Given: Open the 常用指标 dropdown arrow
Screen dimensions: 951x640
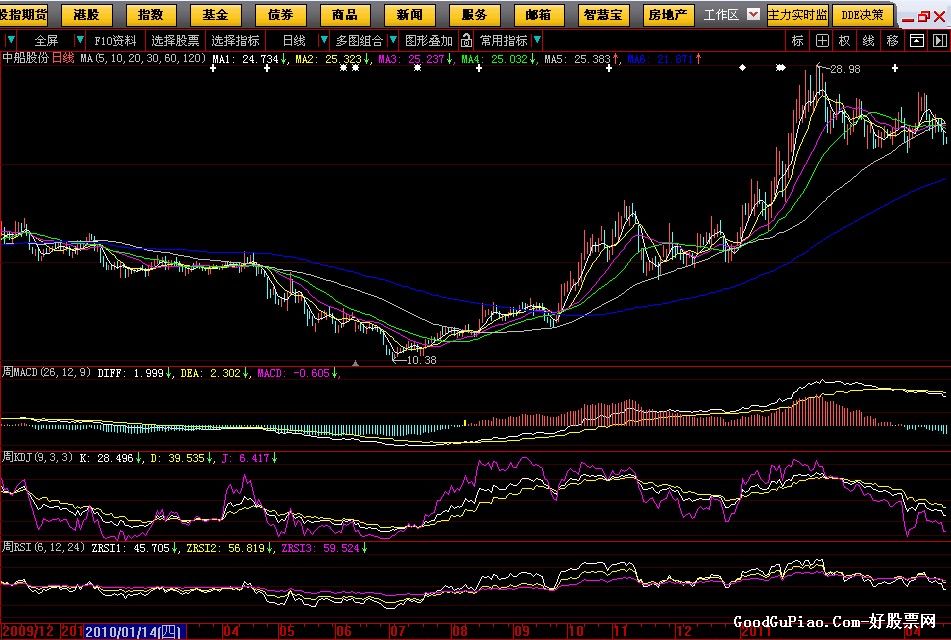Looking at the screenshot, I should pos(538,40).
